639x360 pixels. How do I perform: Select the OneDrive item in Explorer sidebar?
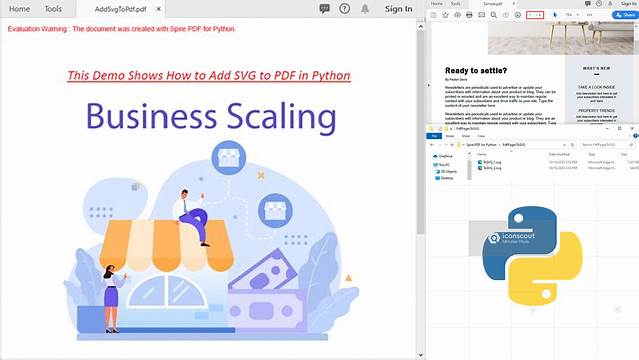(x=445, y=156)
